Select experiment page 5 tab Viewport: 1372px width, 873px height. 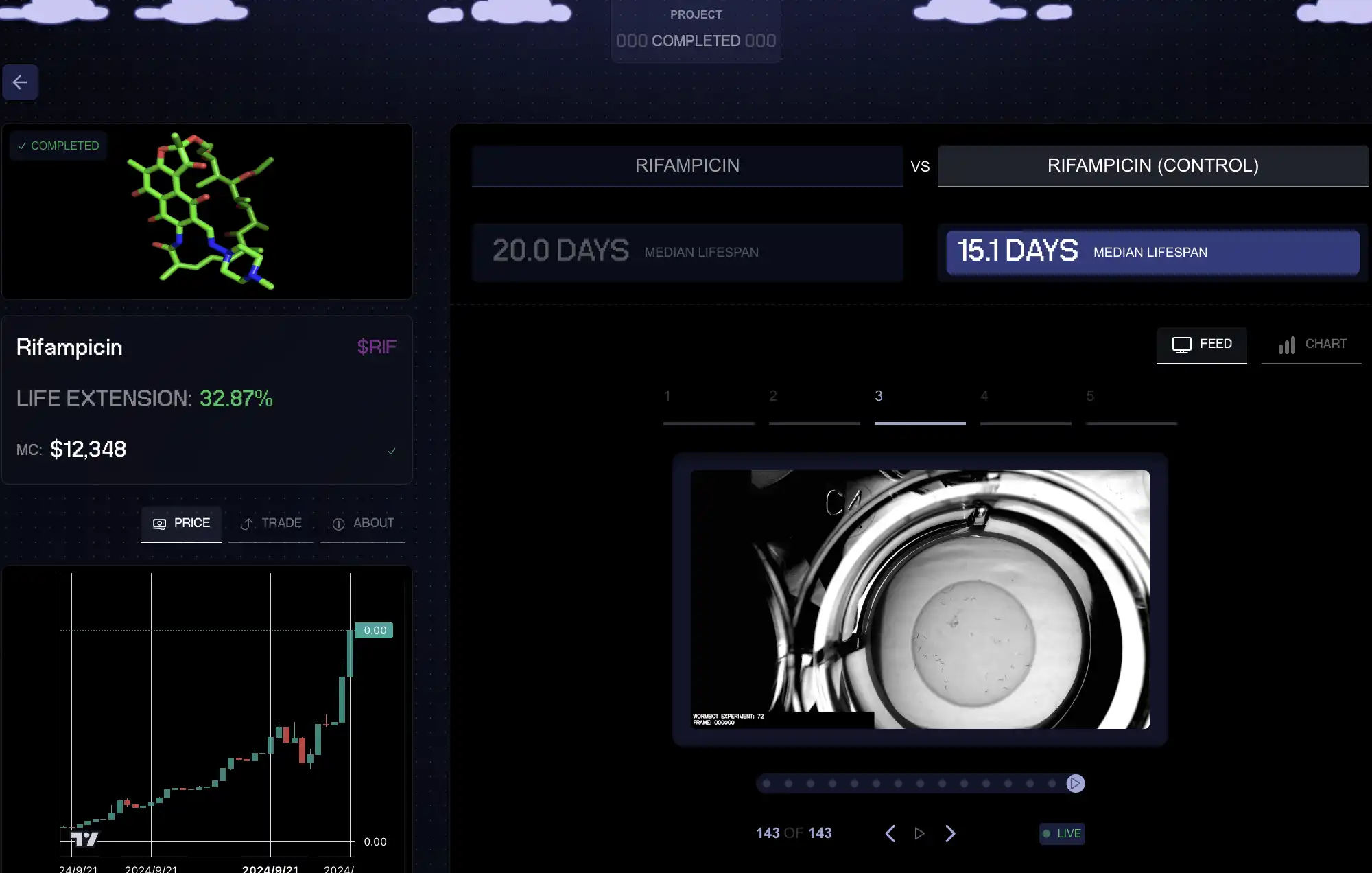pyautogui.click(x=1090, y=396)
